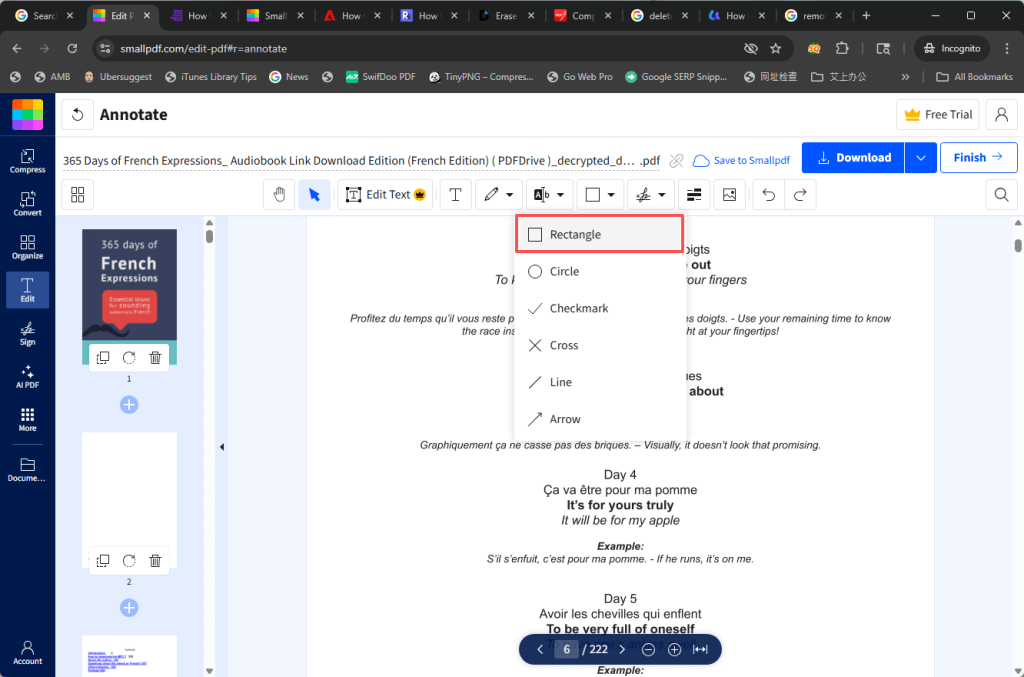Click the Finish button

click(x=977, y=157)
